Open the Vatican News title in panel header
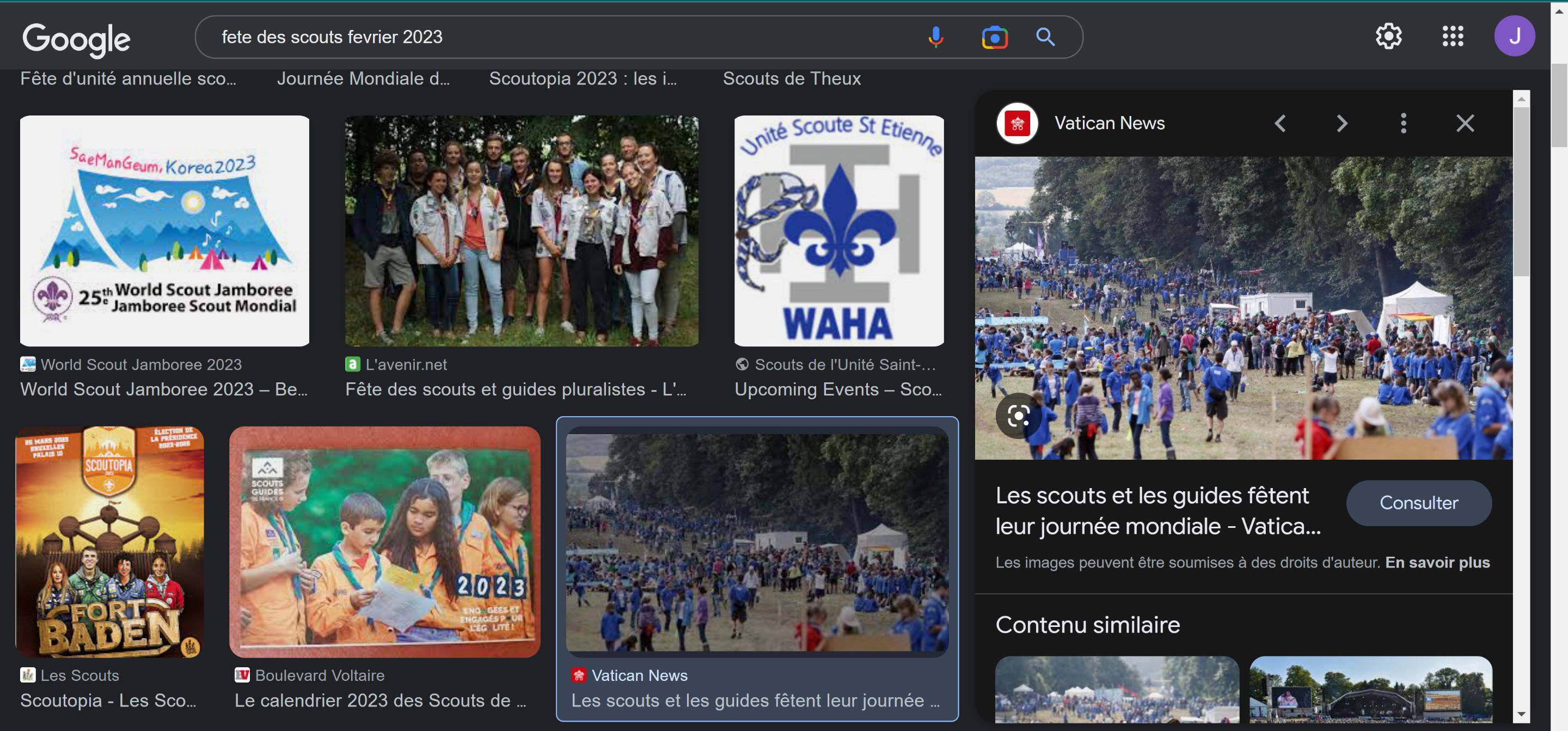 [x=1109, y=124]
